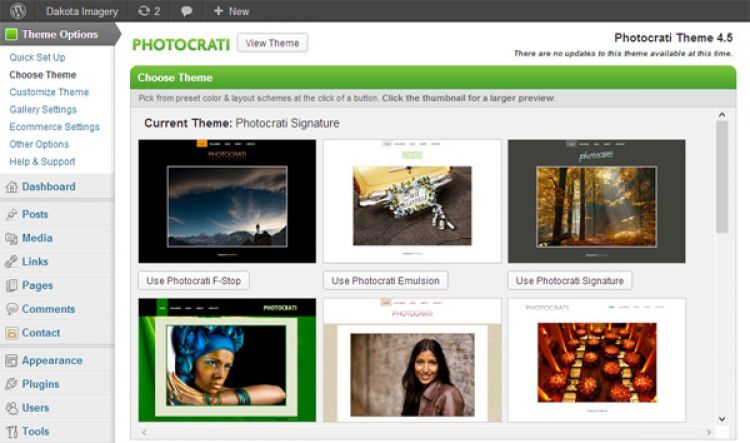
Task: Click the plus New icon
Action: coord(218,11)
